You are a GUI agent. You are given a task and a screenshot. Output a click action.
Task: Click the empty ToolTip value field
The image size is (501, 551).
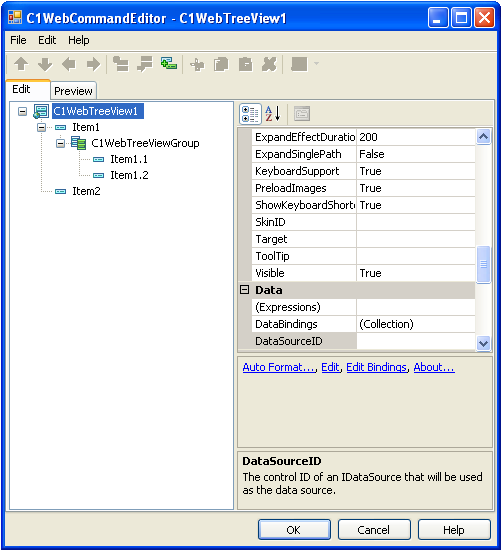(x=416, y=256)
